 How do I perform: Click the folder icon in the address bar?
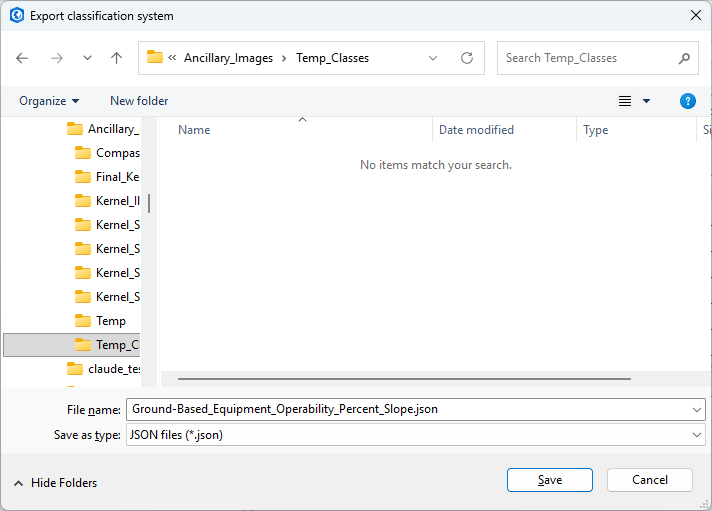[155, 57]
